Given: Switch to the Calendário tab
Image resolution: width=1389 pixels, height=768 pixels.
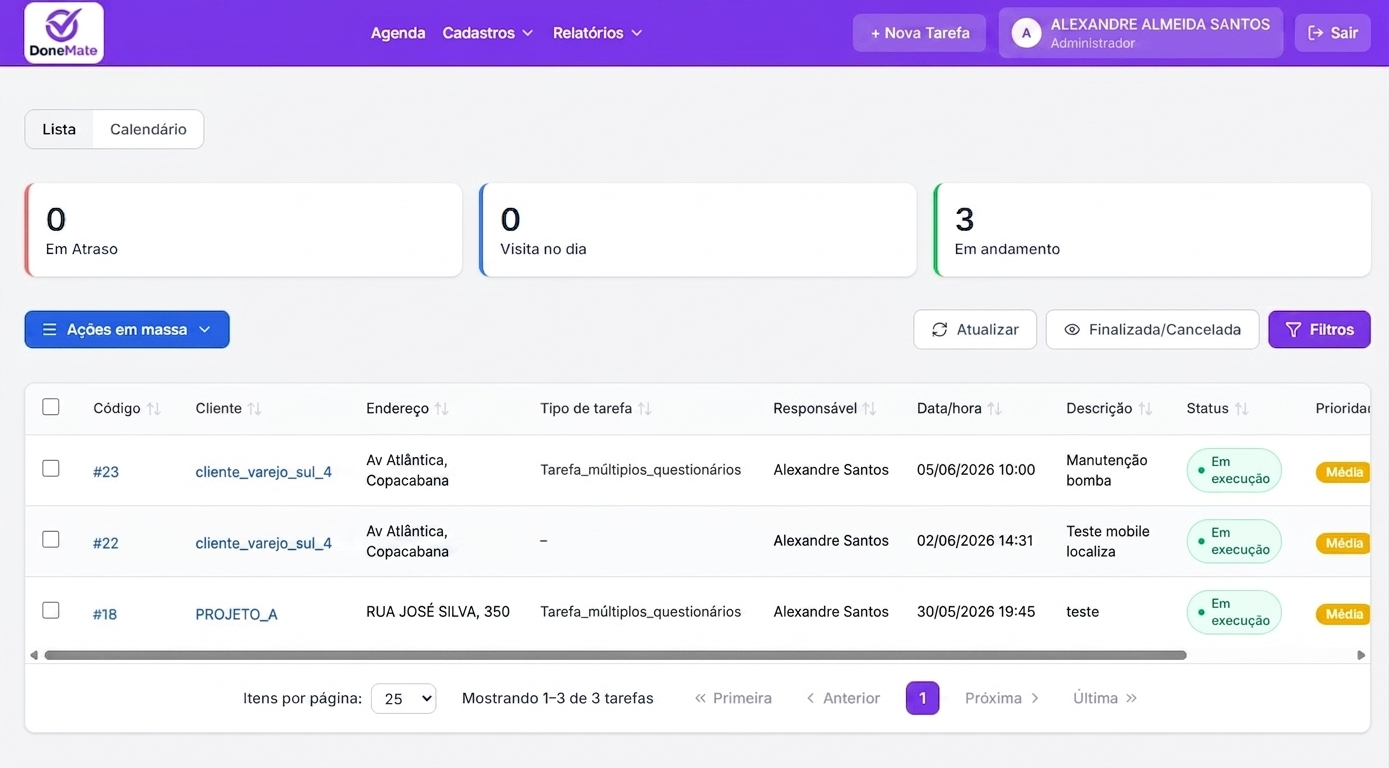Looking at the screenshot, I should coord(148,129).
